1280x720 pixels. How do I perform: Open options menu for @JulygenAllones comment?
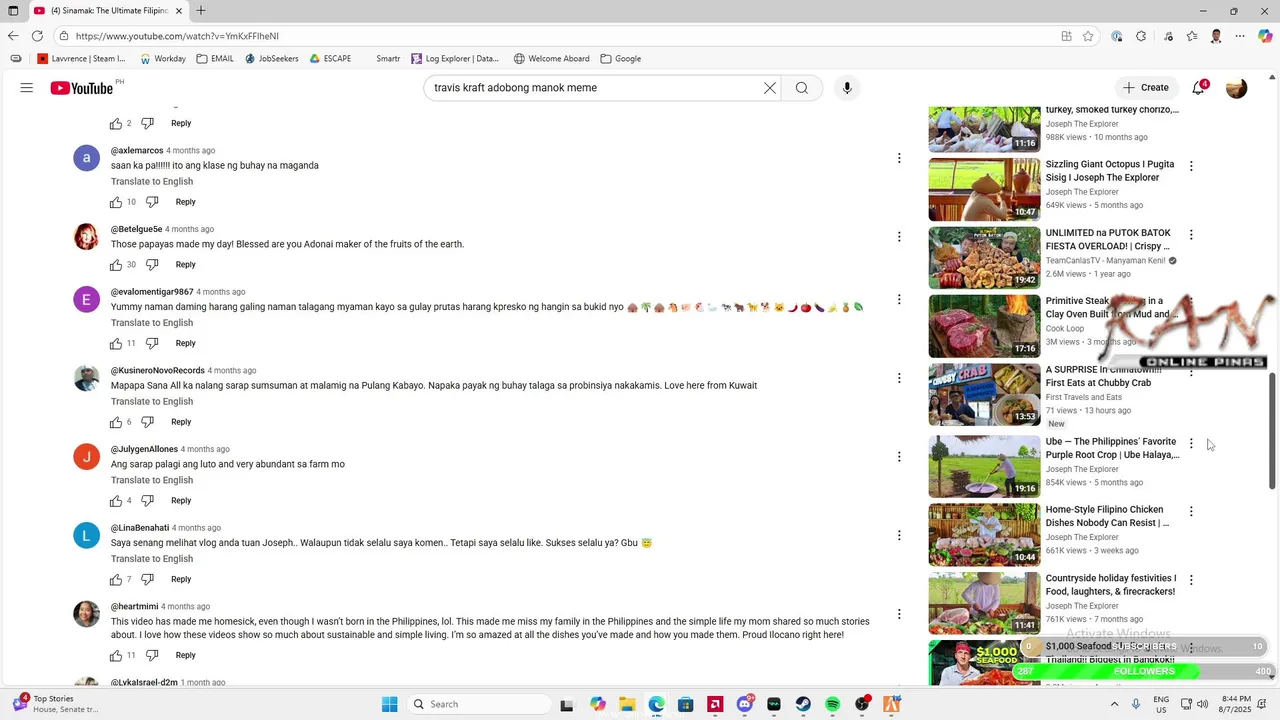point(899,457)
